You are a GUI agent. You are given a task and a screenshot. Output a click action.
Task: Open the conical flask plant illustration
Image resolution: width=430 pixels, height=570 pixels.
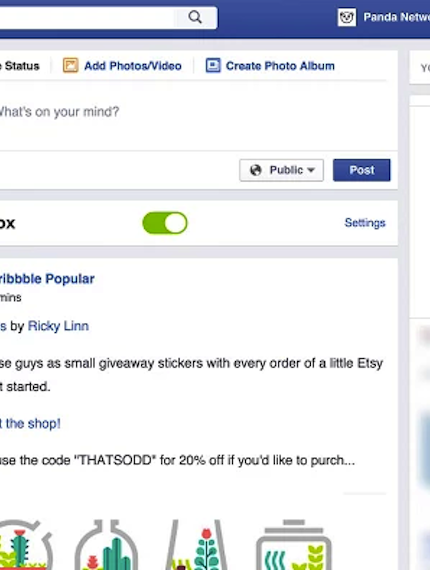click(x=196, y=545)
